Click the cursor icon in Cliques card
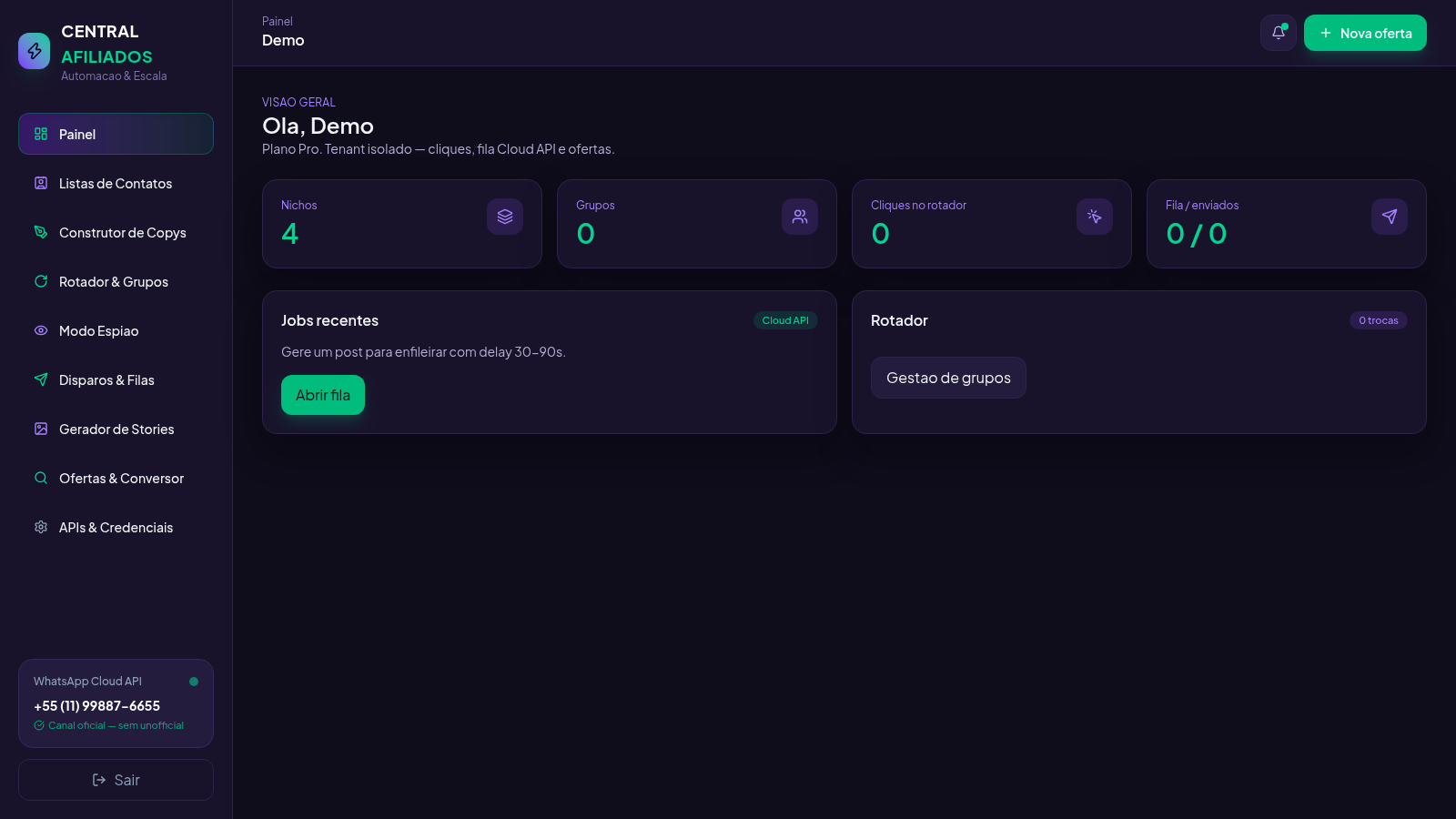 (x=1095, y=217)
